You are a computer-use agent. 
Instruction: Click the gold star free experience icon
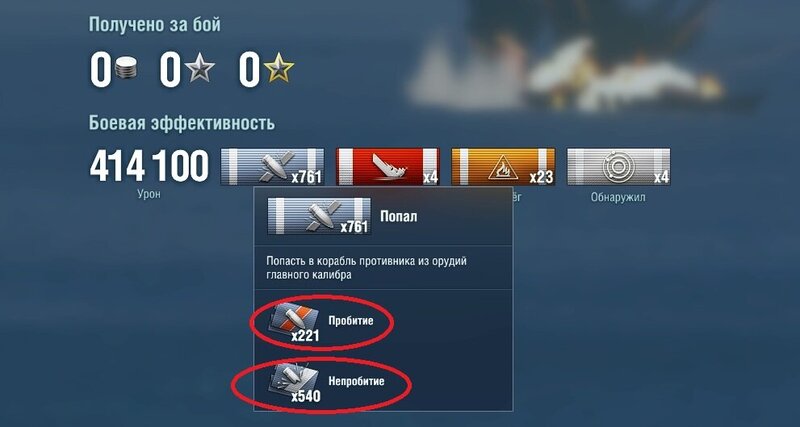(x=279, y=70)
